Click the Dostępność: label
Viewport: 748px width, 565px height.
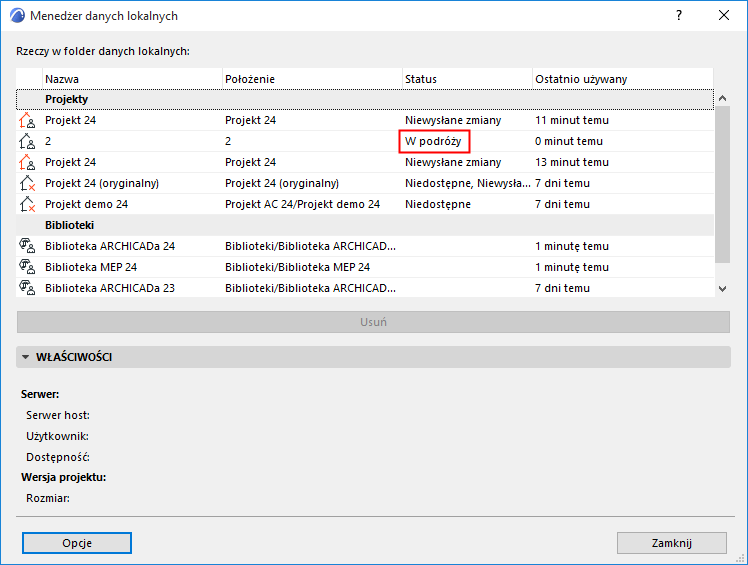coord(58,457)
